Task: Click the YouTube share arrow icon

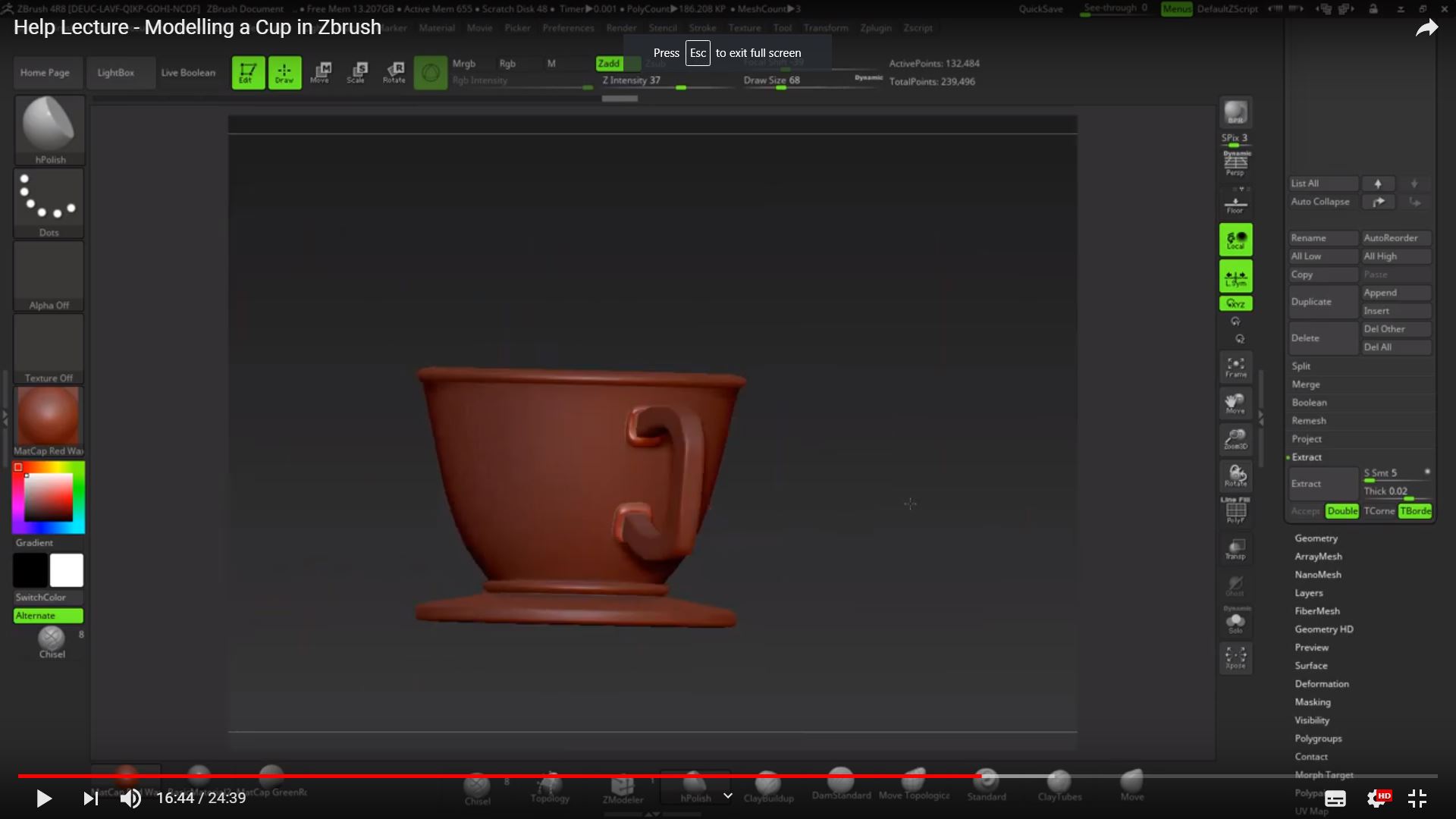Action: pyautogui.click(x=1426, y=29)
